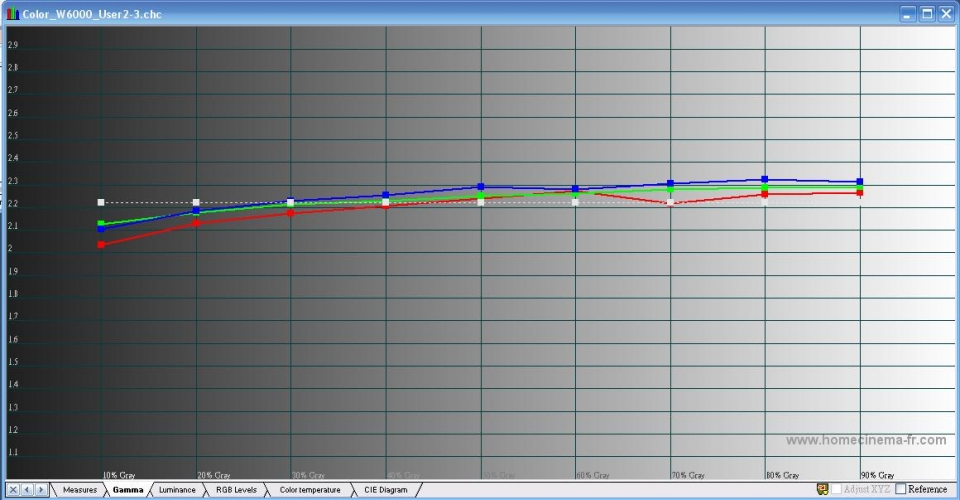Click the Color_W6000_User2-3.chc window title
Image resolution: width=960 pixels, height=500 pixels.
pyautogui.click(x=92, y=14)
